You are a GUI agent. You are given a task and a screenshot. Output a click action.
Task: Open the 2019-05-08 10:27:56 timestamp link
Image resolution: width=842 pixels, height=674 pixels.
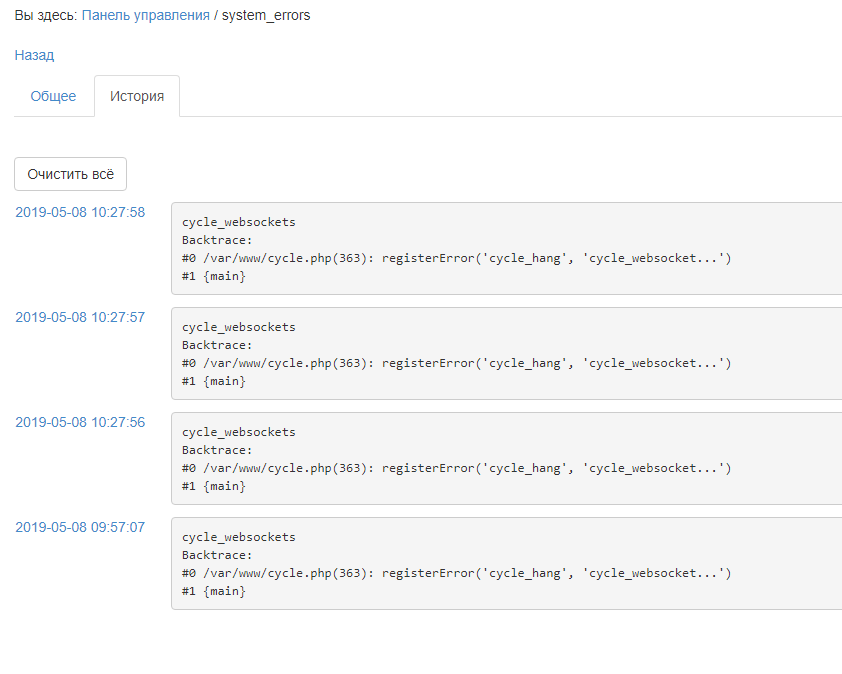pos(80,422)
